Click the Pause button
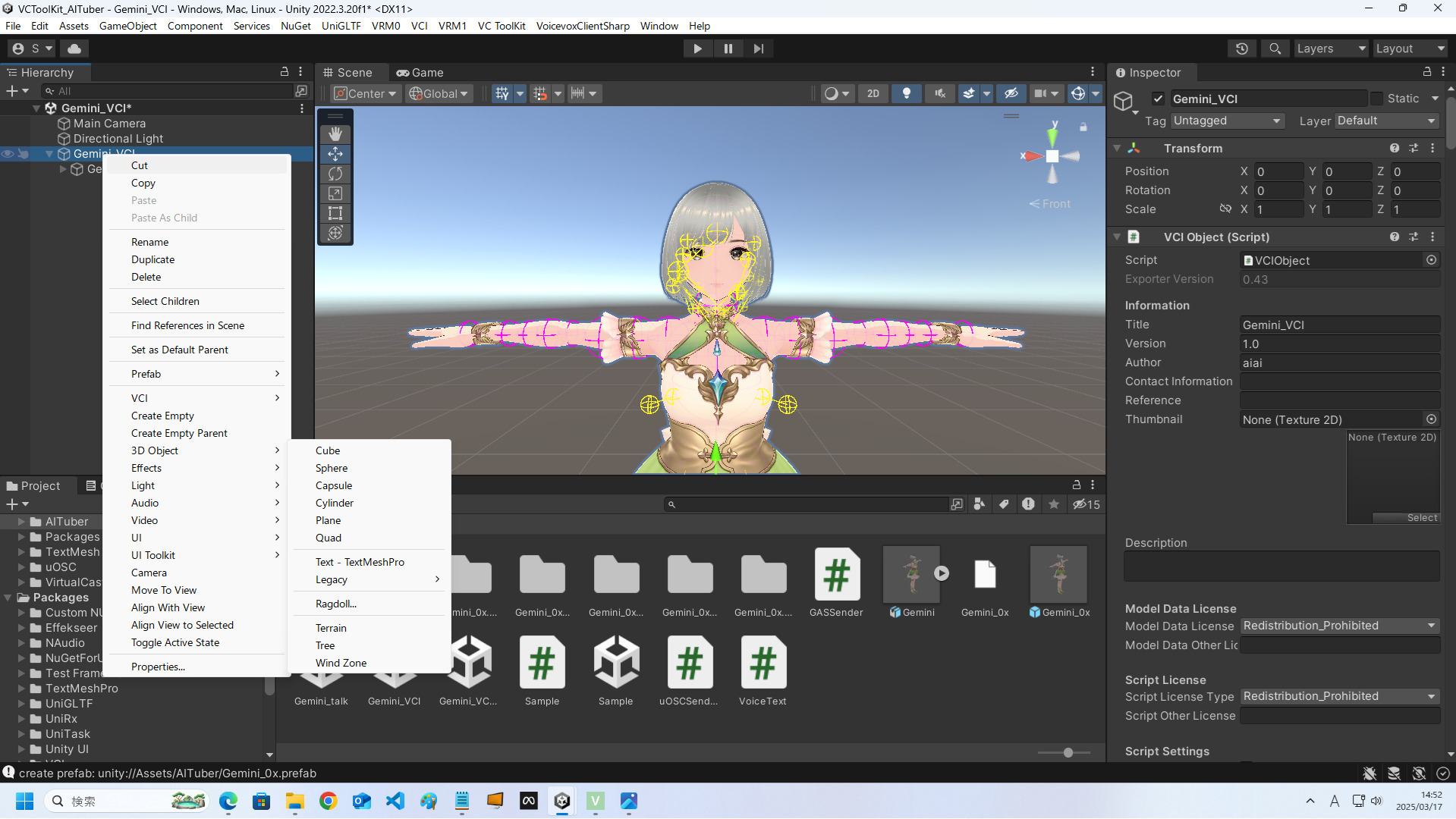Image resolution: width=1456 pixels, height=819 pixels. (x=728, y=49)
